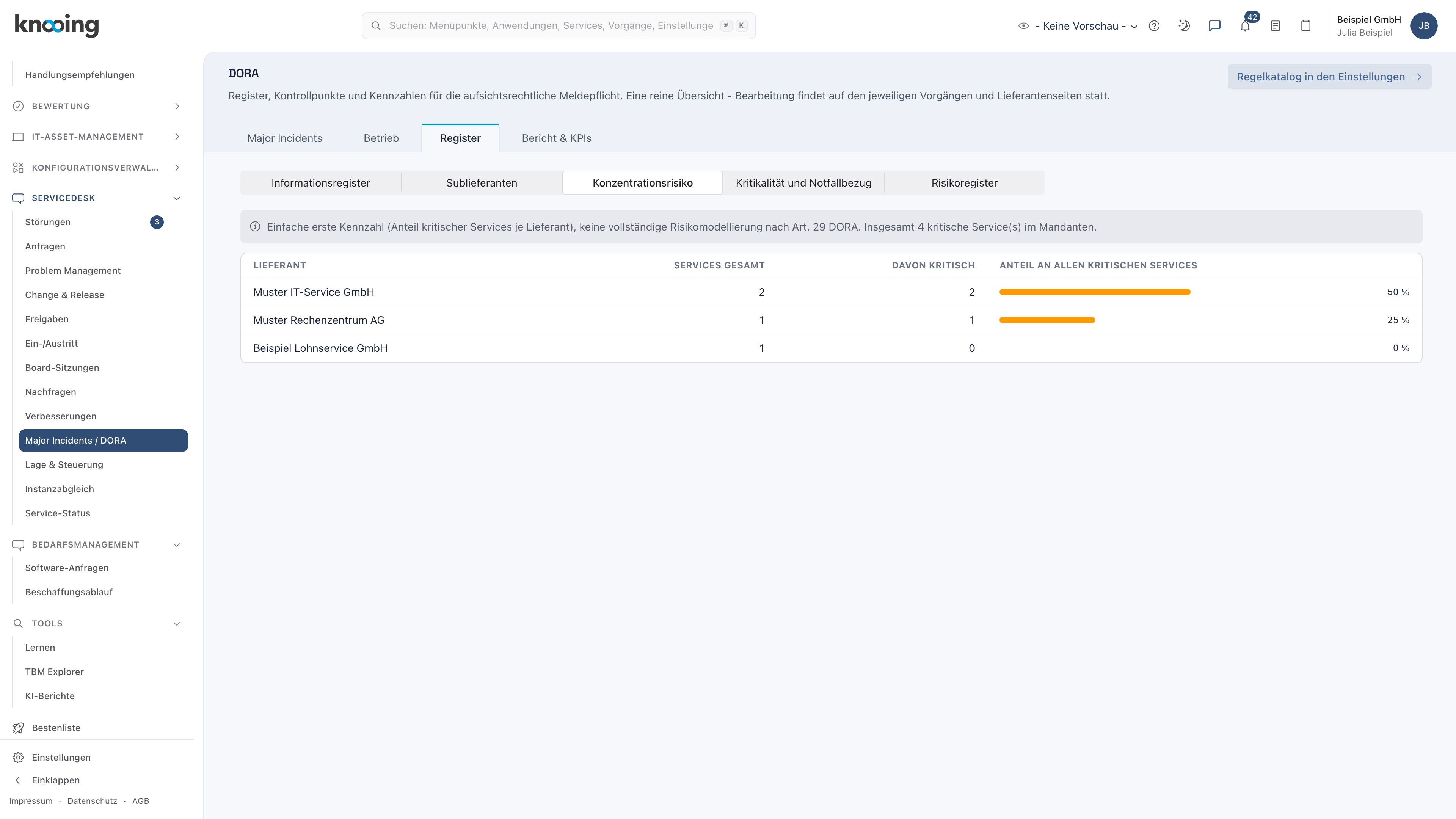Click the Muster Rechenzentrum AG 25% bar
This screenshot has height=819, width=1456.
tap(1047, 320)
